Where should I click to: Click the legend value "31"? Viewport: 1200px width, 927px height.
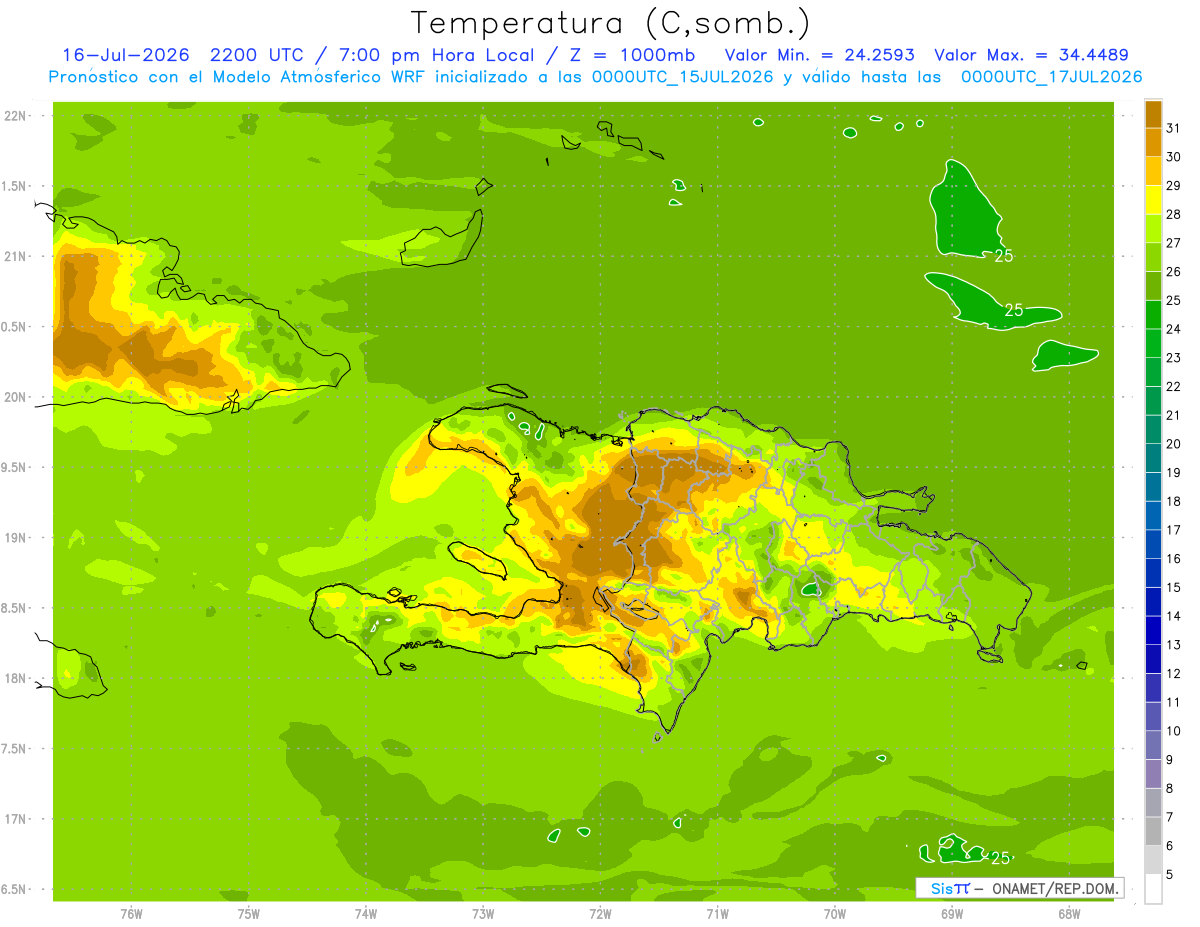[1174, 128]
